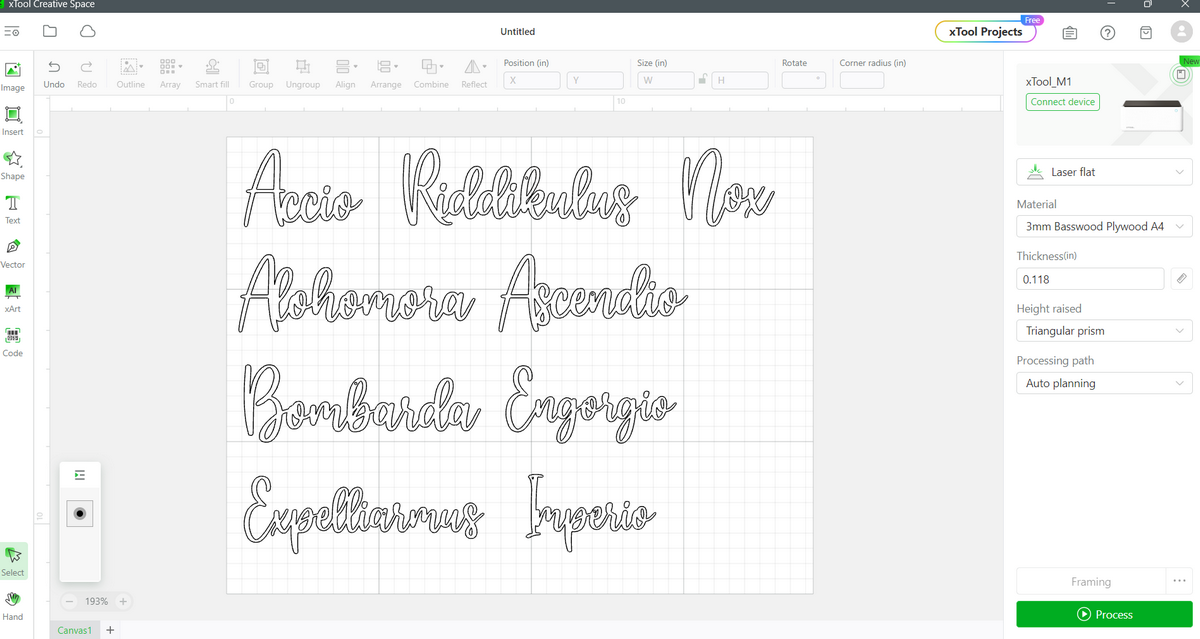Click the Undo arrow
The width and height of the screenshot is (1200, 639).
[x=54, y=67]
